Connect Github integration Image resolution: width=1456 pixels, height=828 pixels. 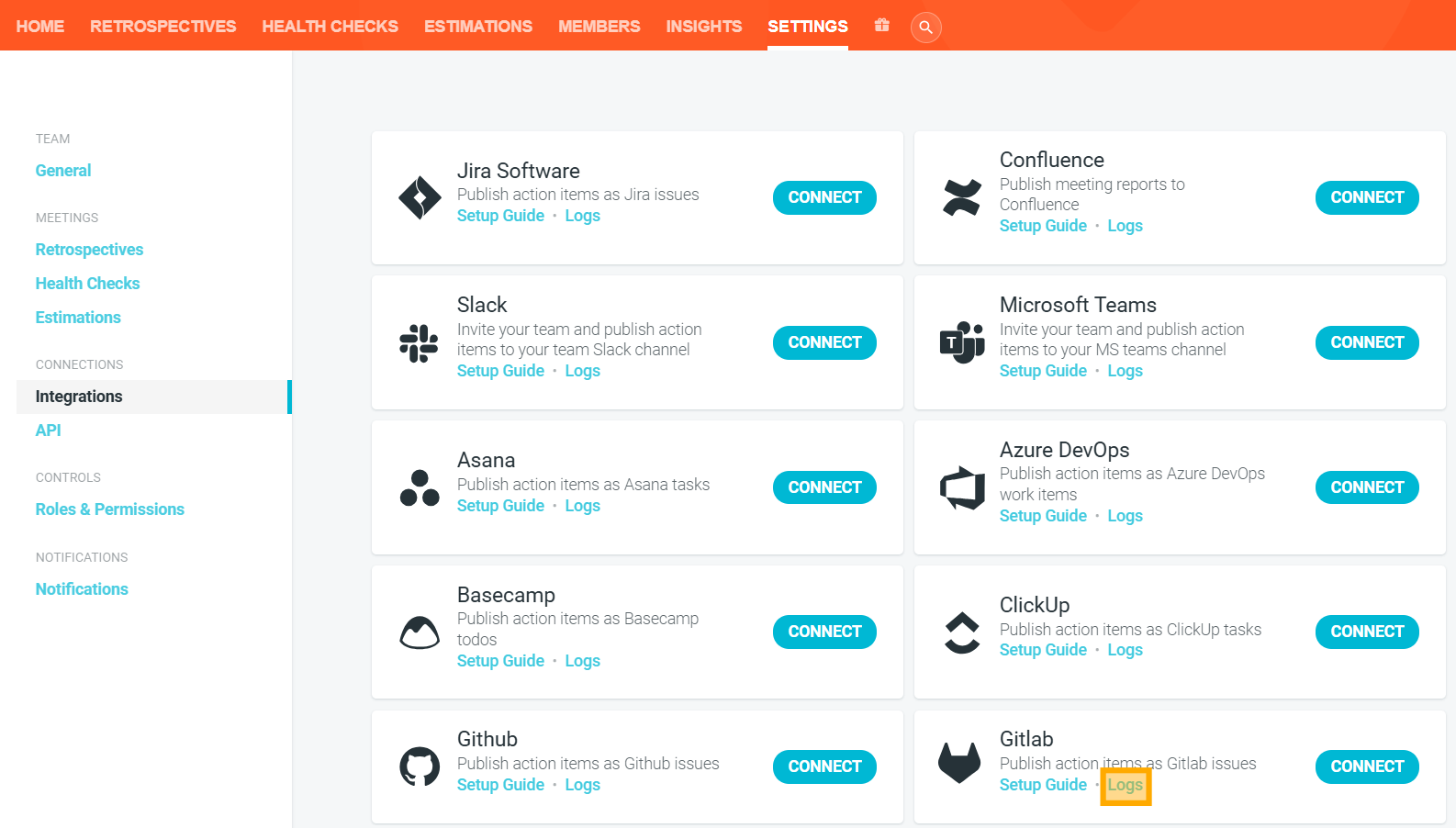click(x=824, y=766)
